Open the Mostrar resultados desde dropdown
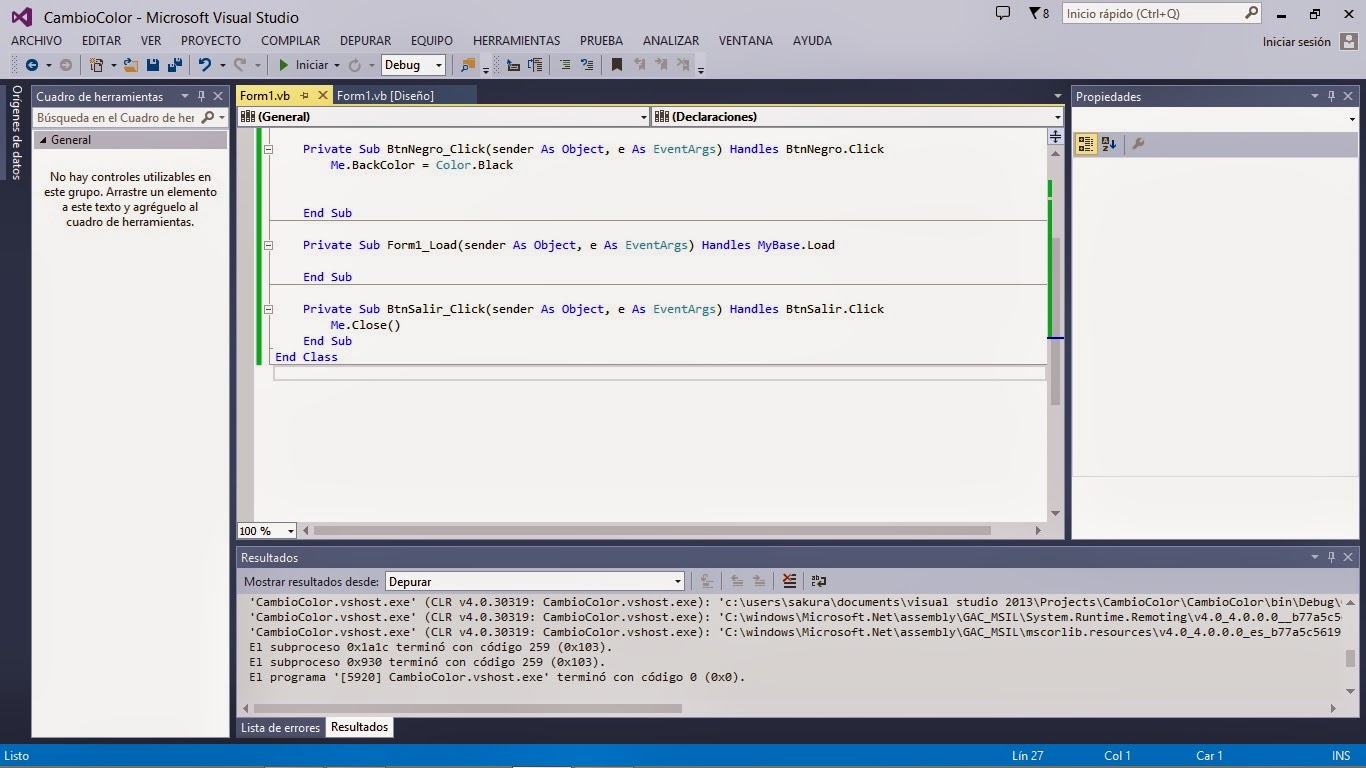 (x=678, y=581)
